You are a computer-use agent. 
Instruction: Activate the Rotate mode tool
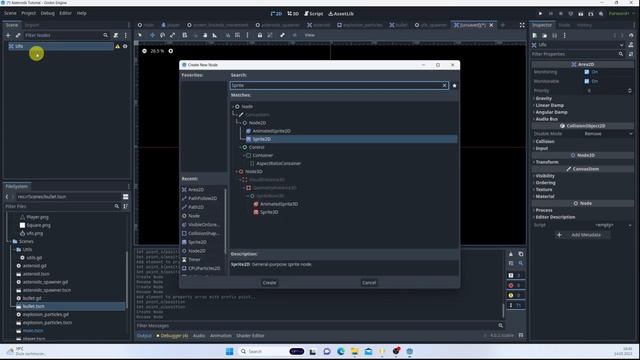pos(162,35)
